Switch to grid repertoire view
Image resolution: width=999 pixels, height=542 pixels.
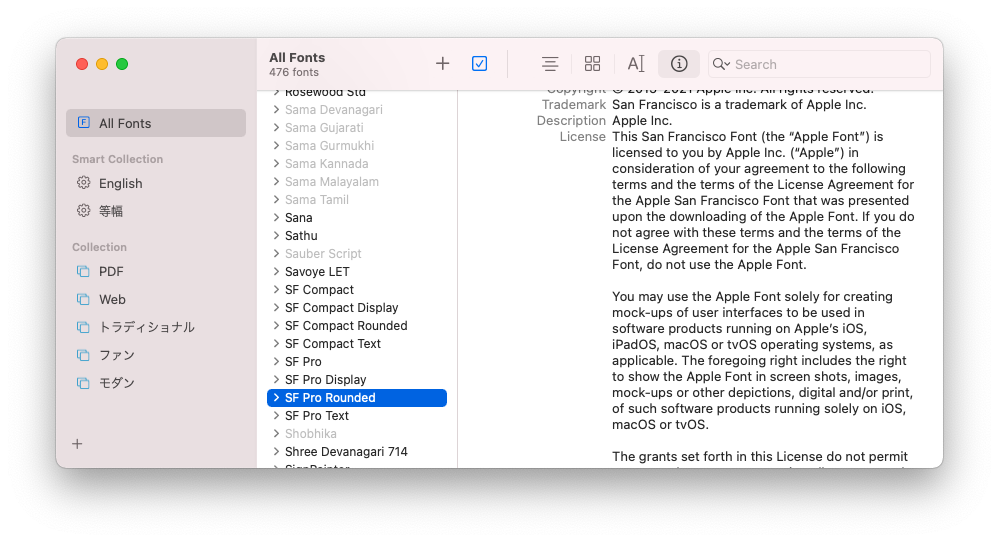pyautogui.click(x=593, y=64)
